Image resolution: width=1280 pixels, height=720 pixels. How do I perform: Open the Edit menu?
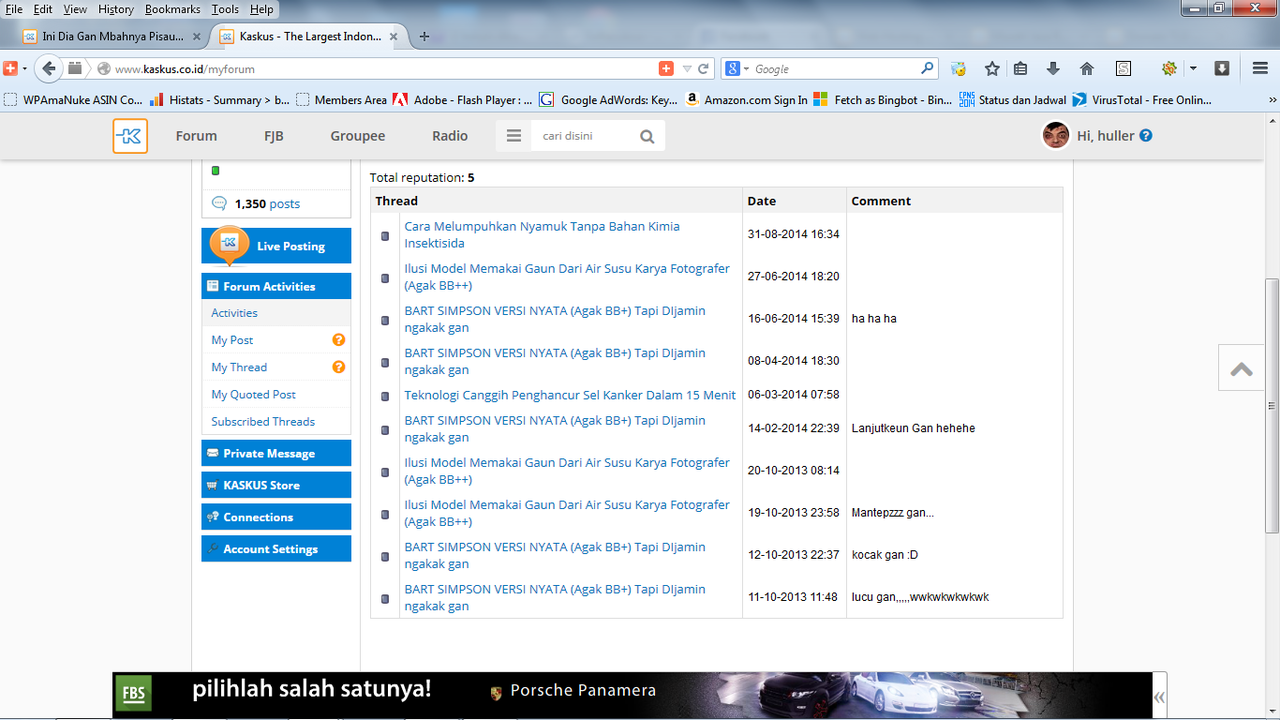click(x=43, y=9)
